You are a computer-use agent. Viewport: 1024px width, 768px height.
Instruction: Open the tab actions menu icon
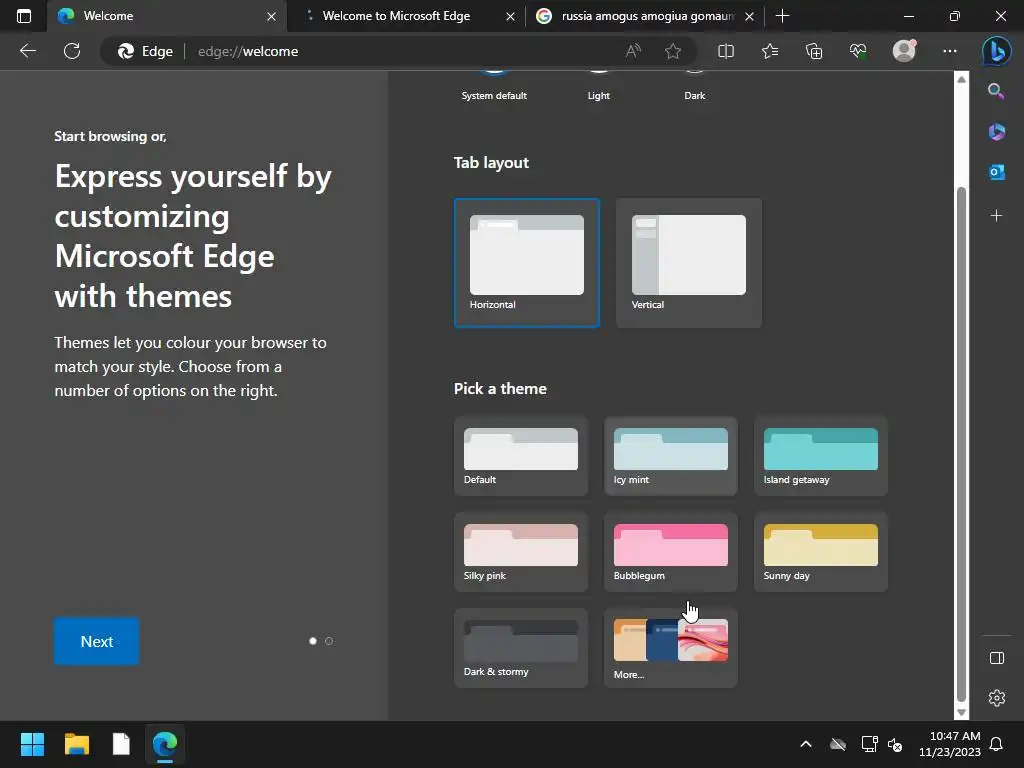tap(24, 16)
